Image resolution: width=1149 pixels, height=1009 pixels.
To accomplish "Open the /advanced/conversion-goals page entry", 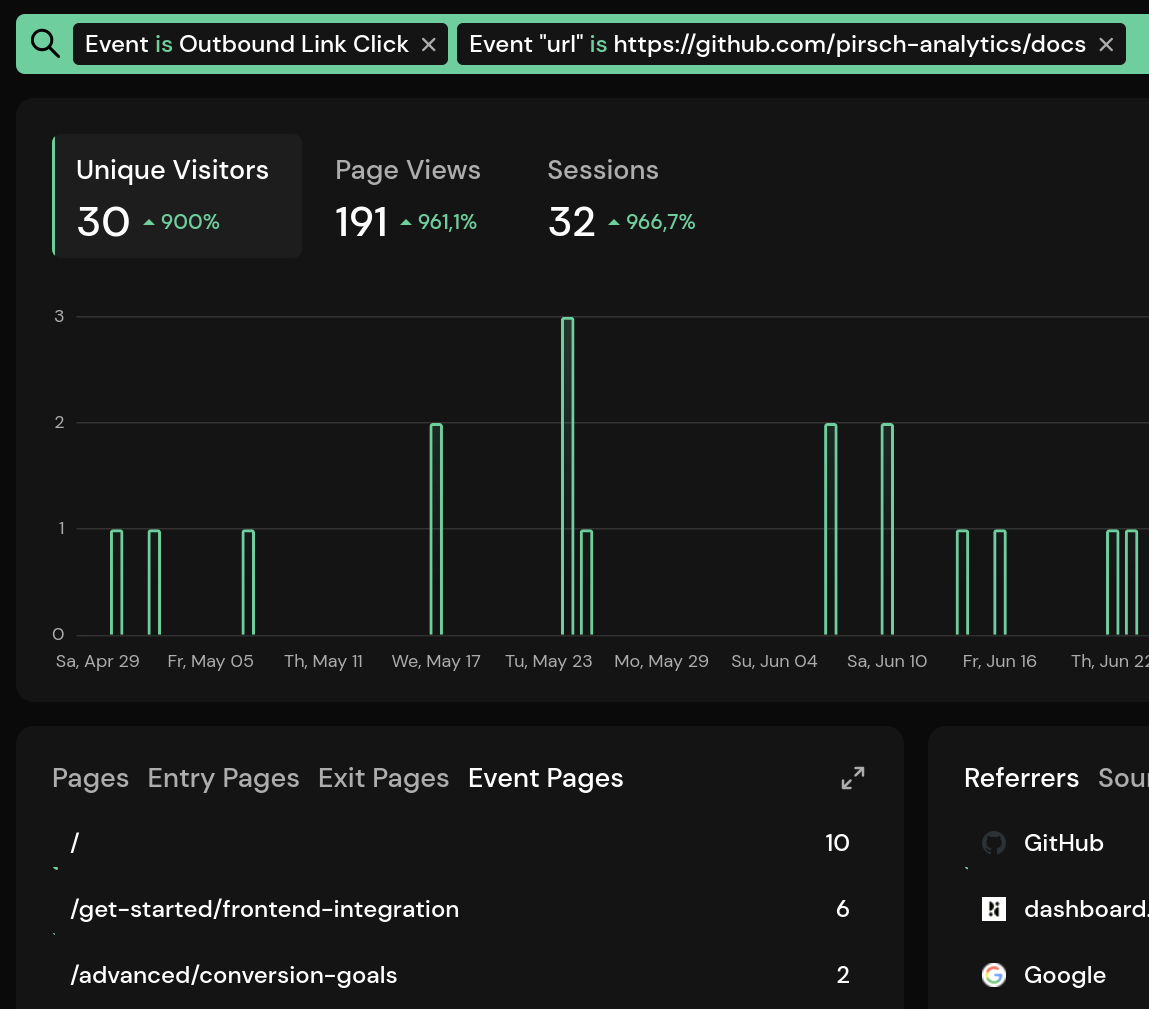I will pos(233,975).
